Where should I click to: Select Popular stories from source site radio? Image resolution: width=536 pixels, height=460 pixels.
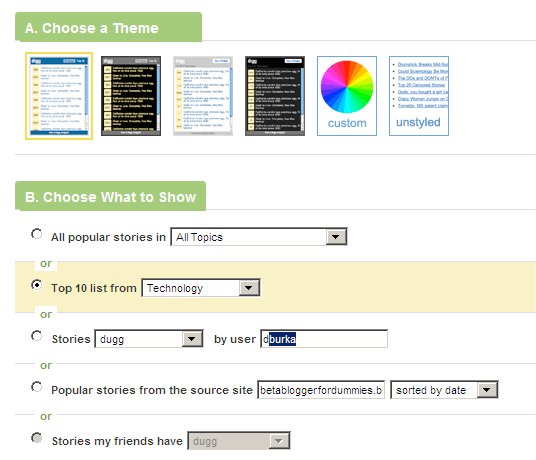click(37, 387)
